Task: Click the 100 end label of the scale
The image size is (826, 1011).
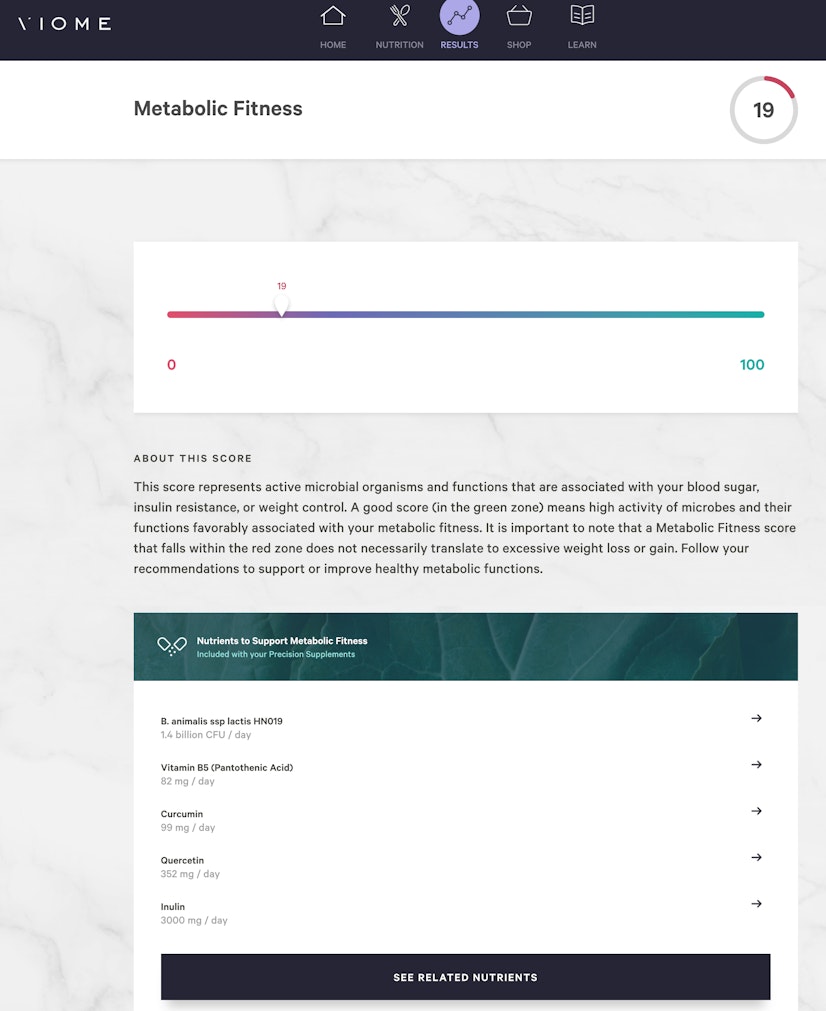Action: pos(752,364)
